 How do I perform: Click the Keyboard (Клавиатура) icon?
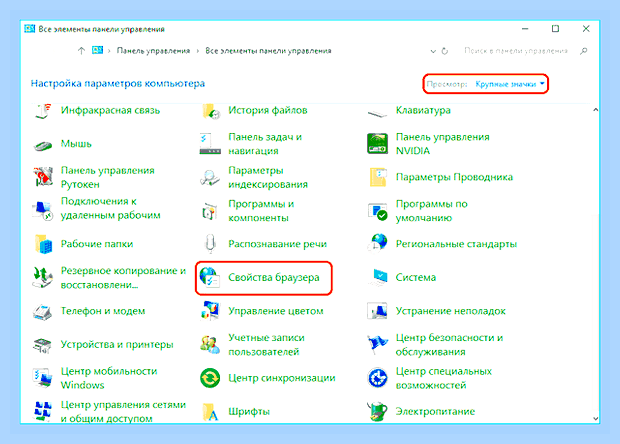378,113
